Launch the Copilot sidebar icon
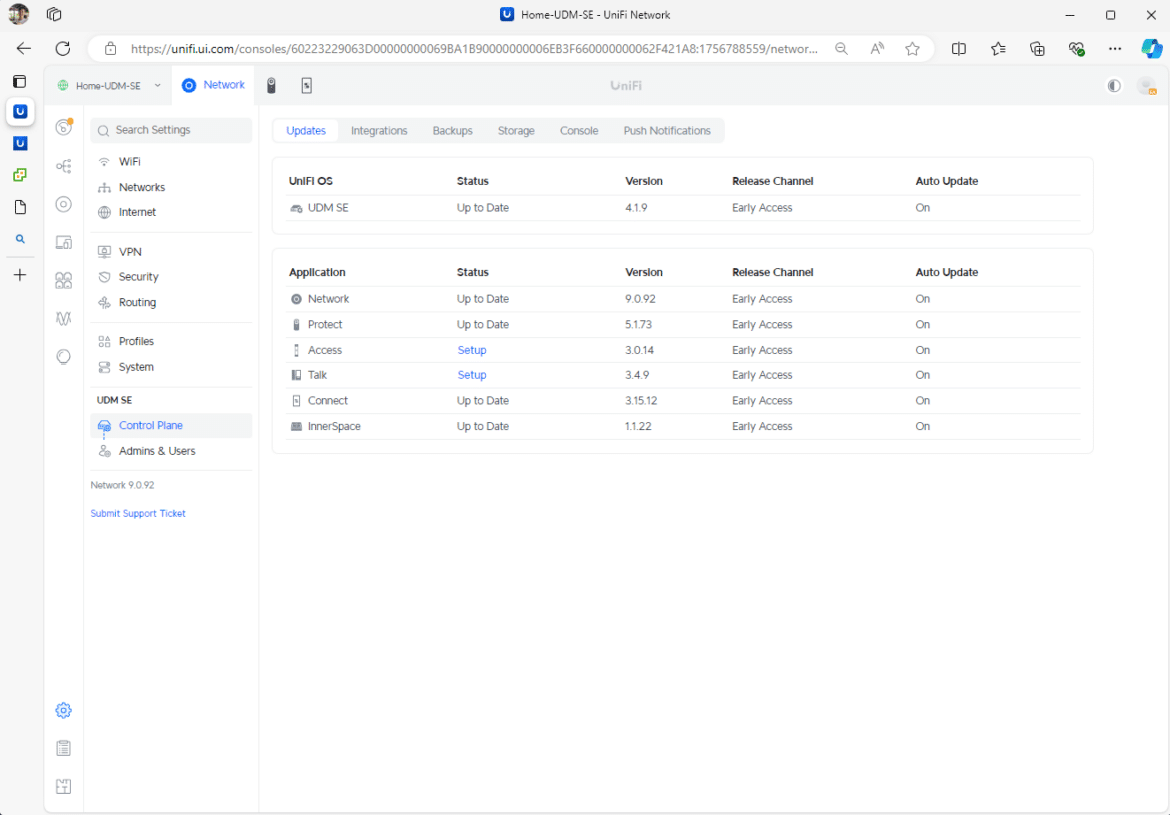This screenshot has height=815, width=1170. coord(1151,49)
